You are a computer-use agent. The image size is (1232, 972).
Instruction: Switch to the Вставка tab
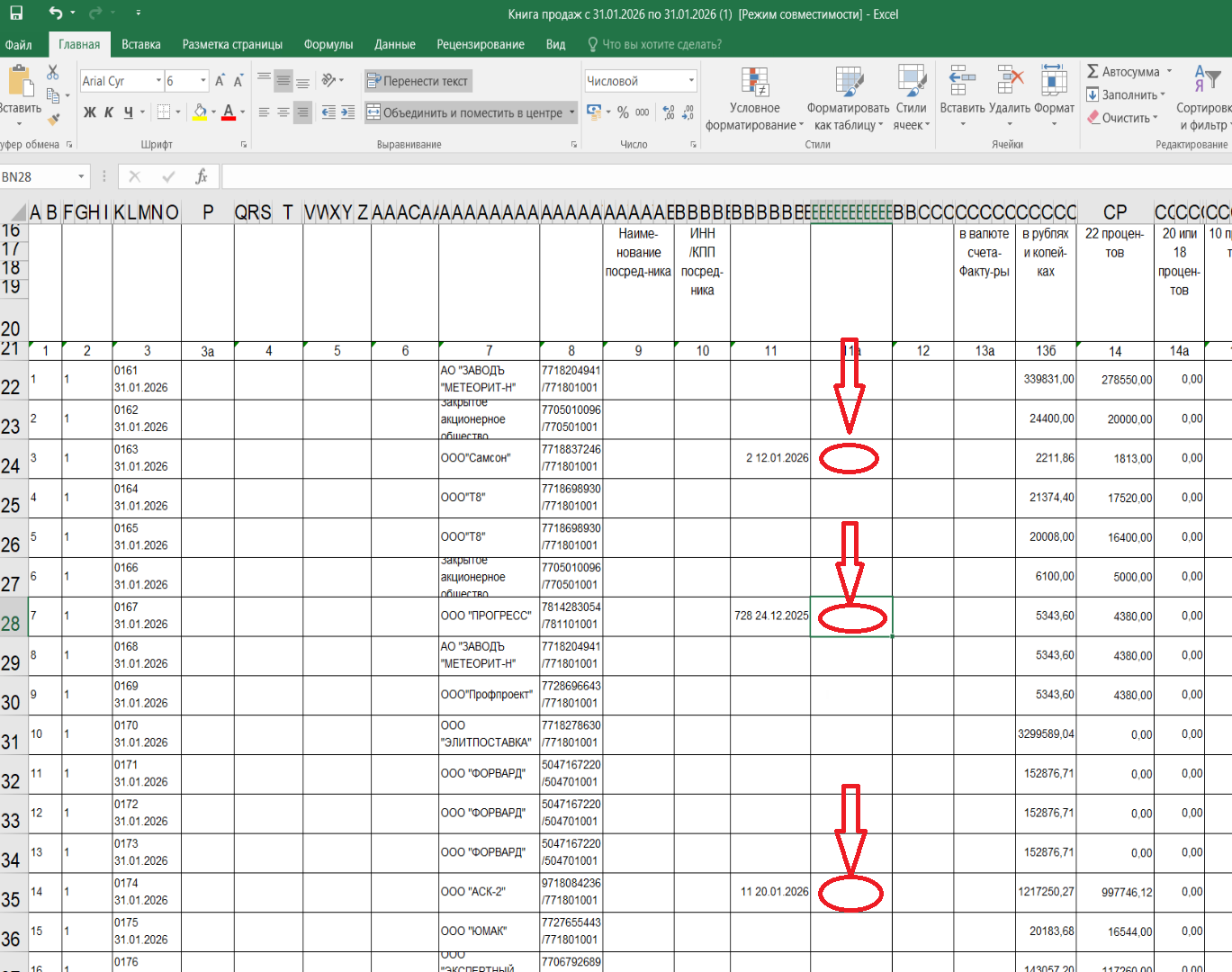coord(141,44)
